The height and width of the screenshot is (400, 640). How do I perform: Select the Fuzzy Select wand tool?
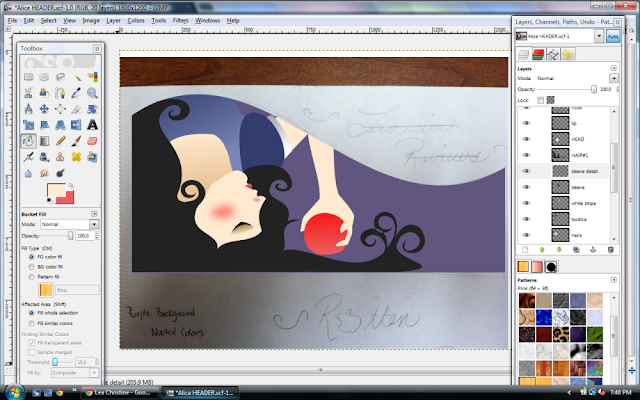tap(76, 77)
